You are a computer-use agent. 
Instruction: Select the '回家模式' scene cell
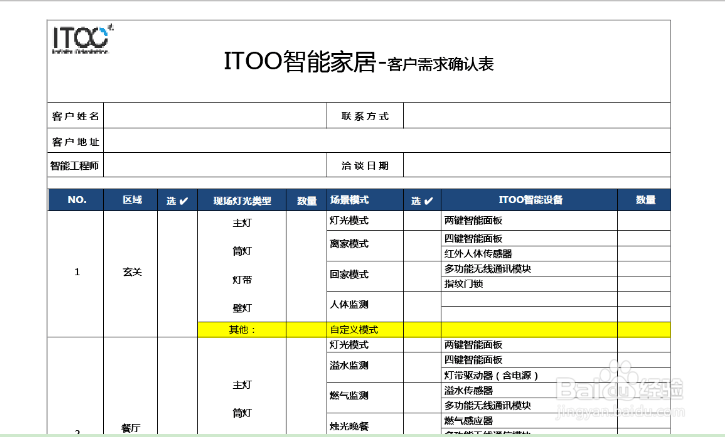click(365, 276)
